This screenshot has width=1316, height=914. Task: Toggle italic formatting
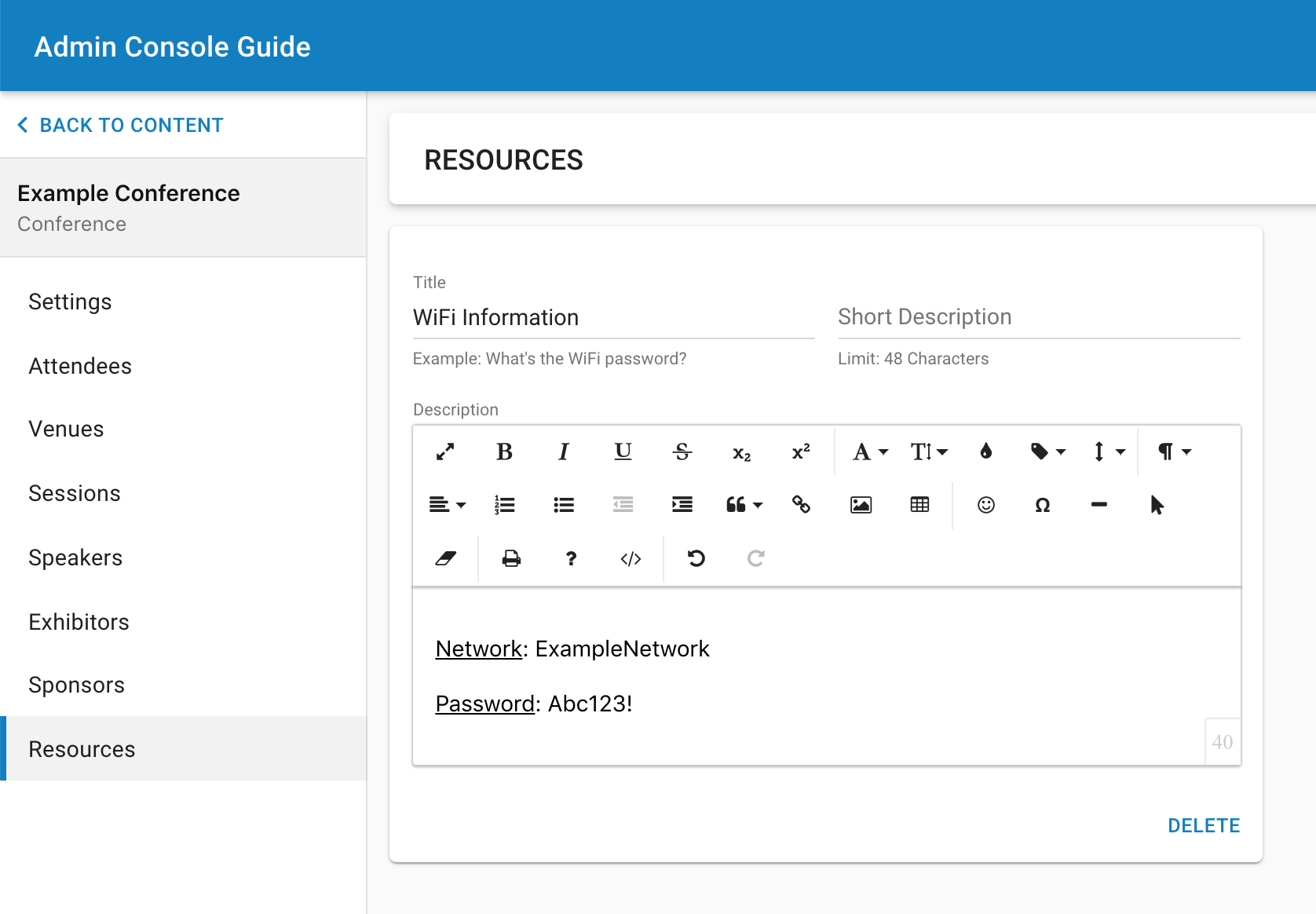[x=564, y=452]
